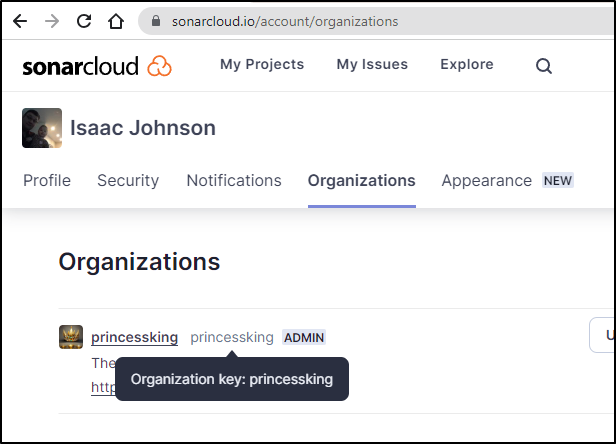Click the ADMIN badge
Image resolution: width=616 pixels, height=444 pixels.
click(304, 338)
